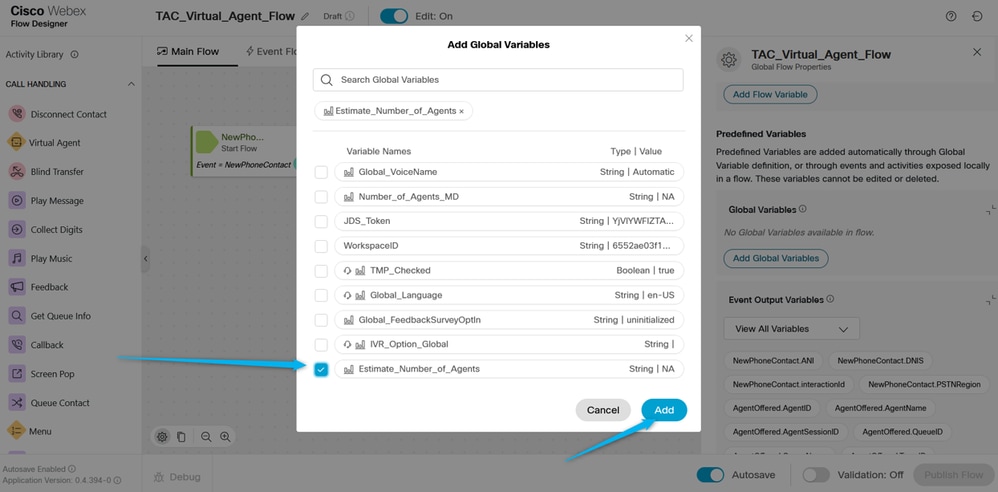
Task: Uncheck the Estimate_Number_of_Agents checkbox
Action: tap(321, 369)
